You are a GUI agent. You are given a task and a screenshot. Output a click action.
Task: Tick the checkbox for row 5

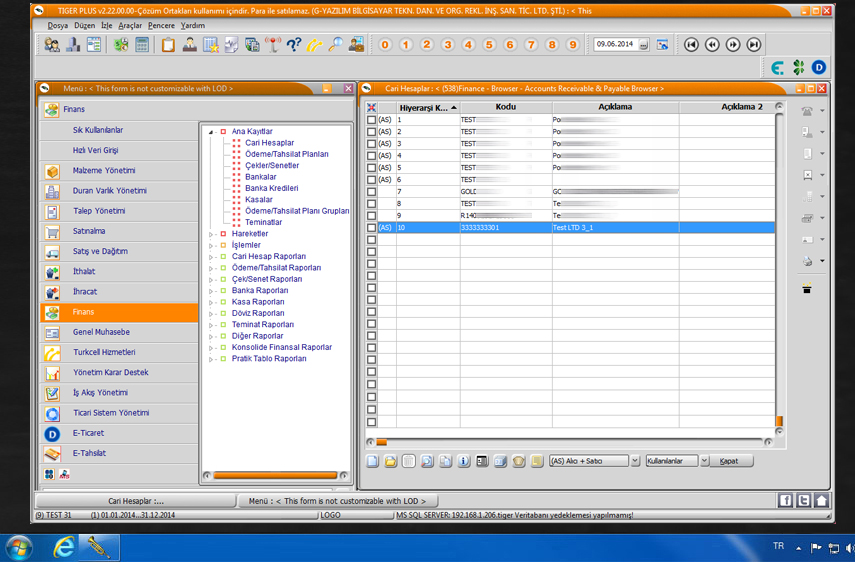pos(371,167)
